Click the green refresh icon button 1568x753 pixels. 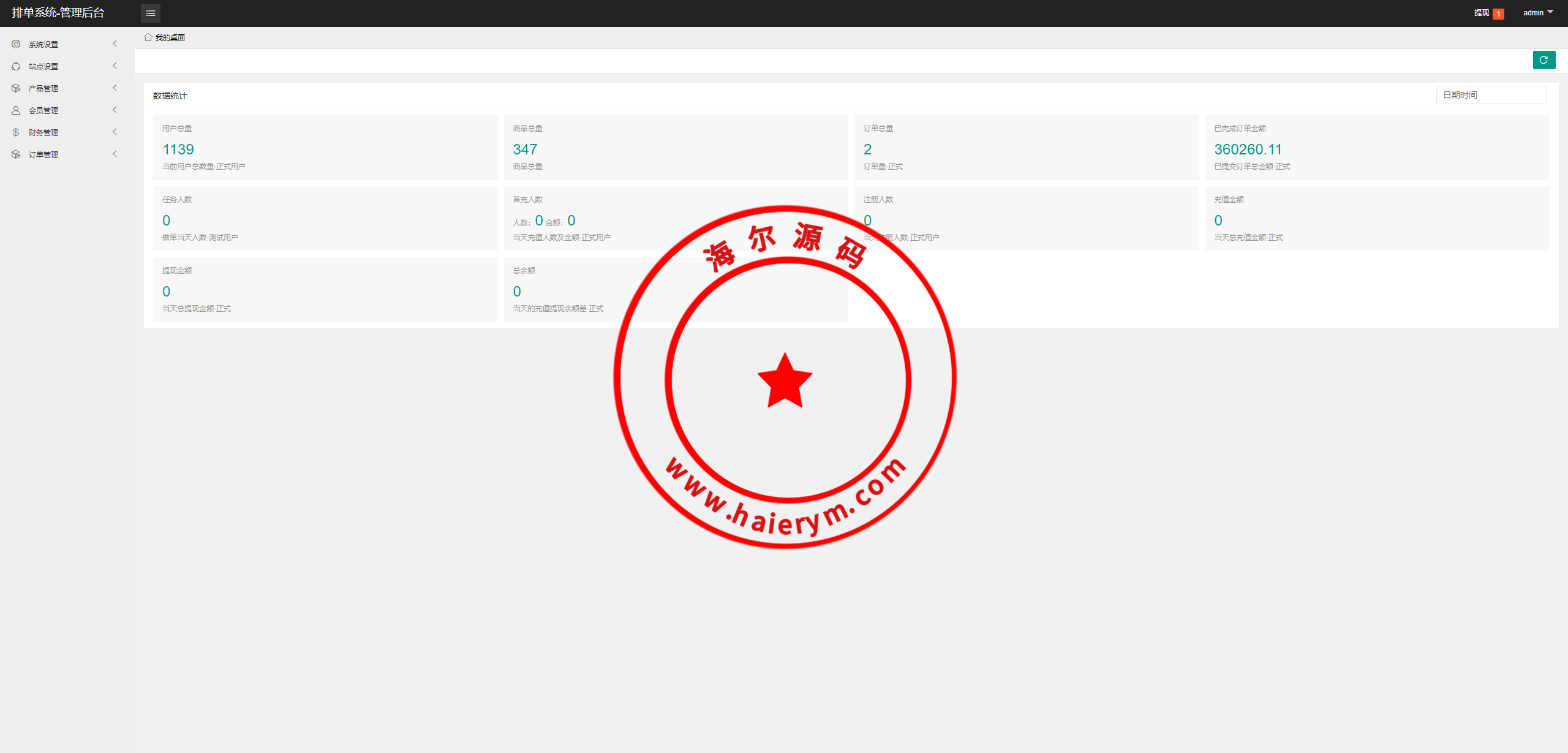click(x=1543, y=60)
